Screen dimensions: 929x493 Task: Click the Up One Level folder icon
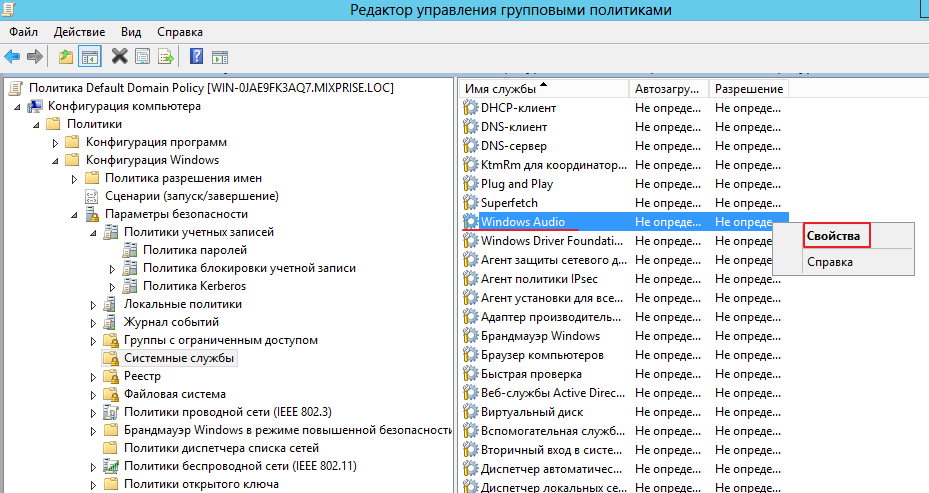pos(66,56)
